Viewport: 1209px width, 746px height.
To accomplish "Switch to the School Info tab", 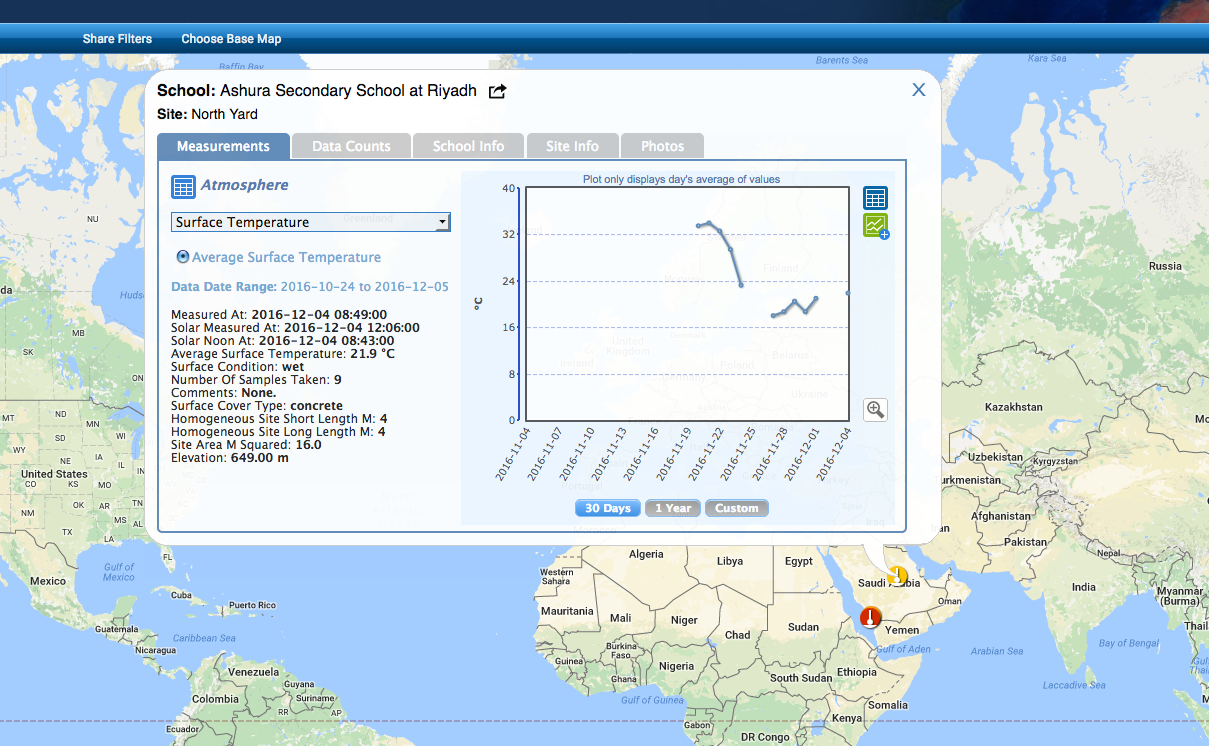I will click(x=468, y=146).
